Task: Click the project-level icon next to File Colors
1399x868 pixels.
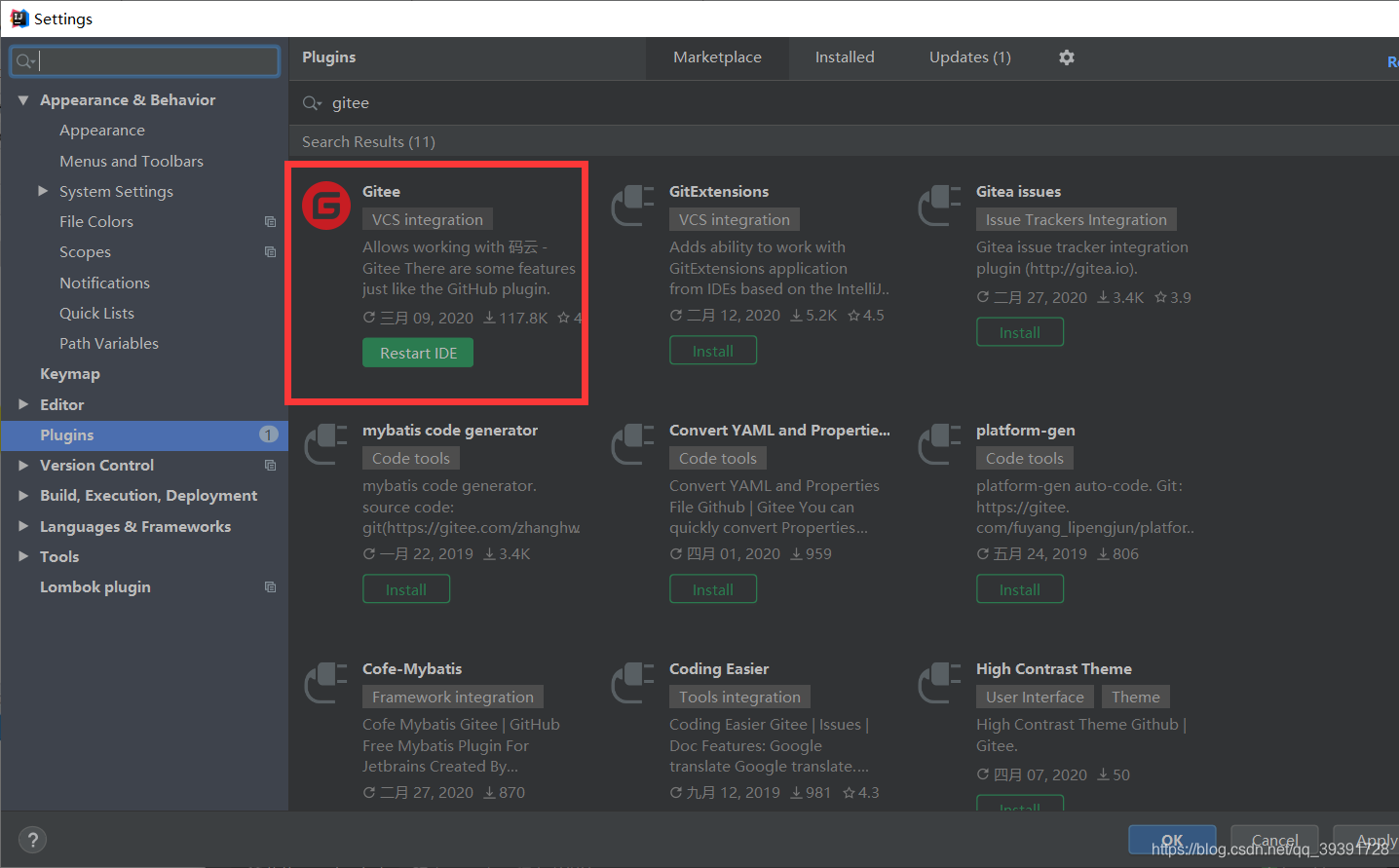Action: click(271, 222)
